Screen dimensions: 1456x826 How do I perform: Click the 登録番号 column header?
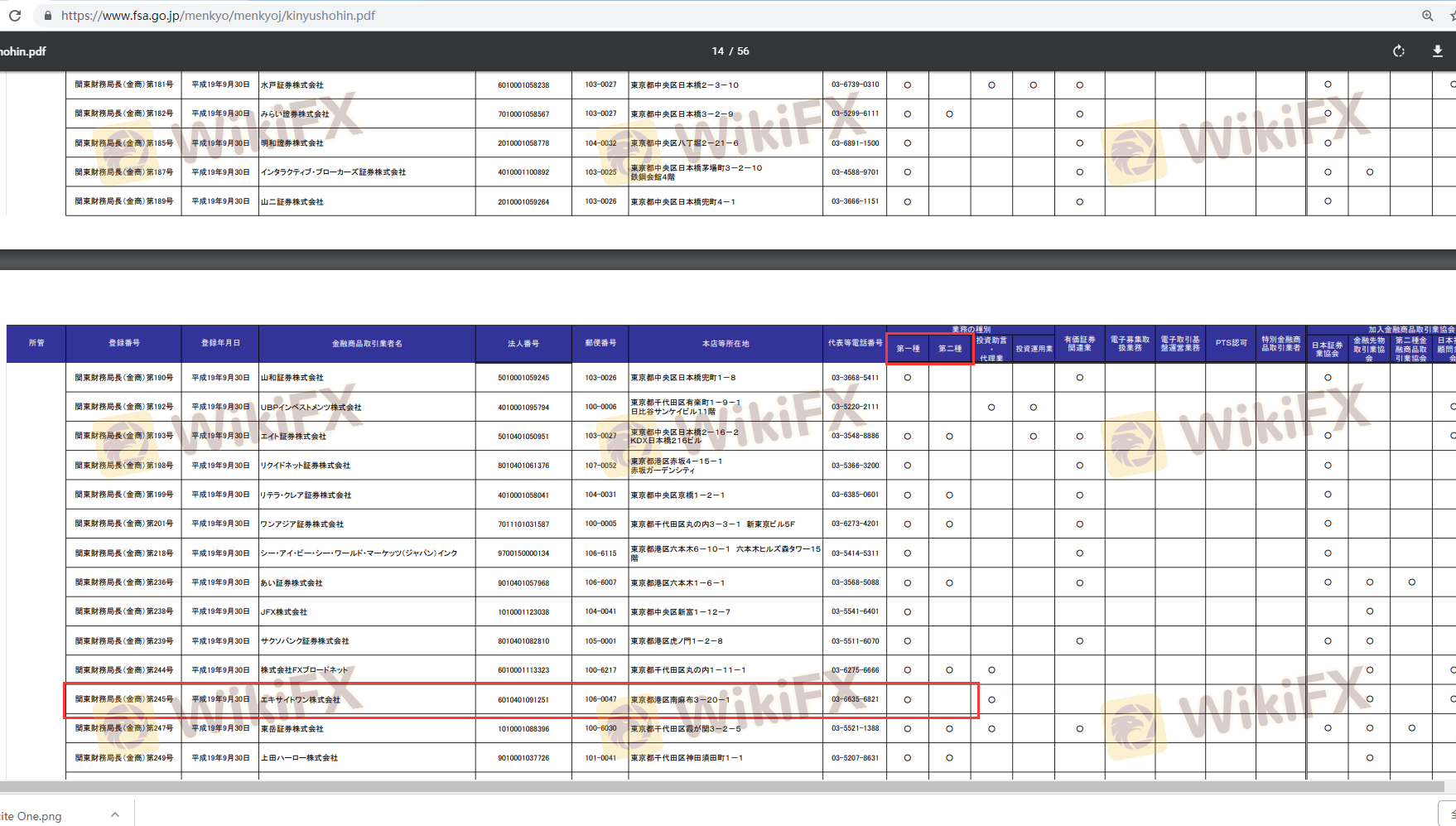pos(124,343)
